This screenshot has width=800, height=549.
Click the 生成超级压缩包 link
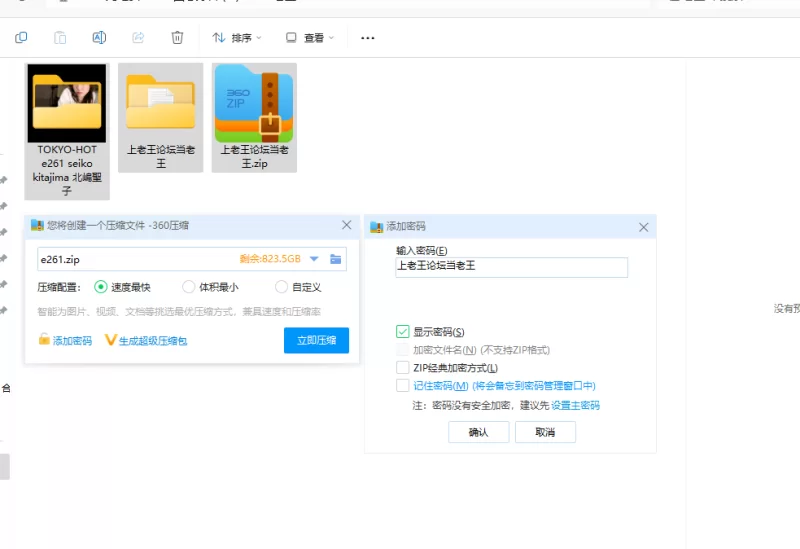coord(146,340)
